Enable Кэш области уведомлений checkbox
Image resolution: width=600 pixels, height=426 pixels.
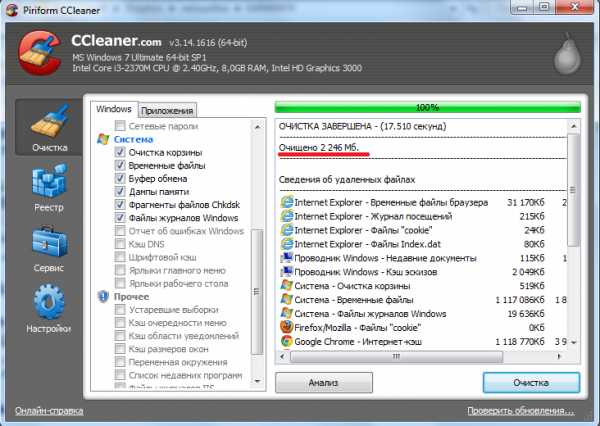(x=120, y=335)
